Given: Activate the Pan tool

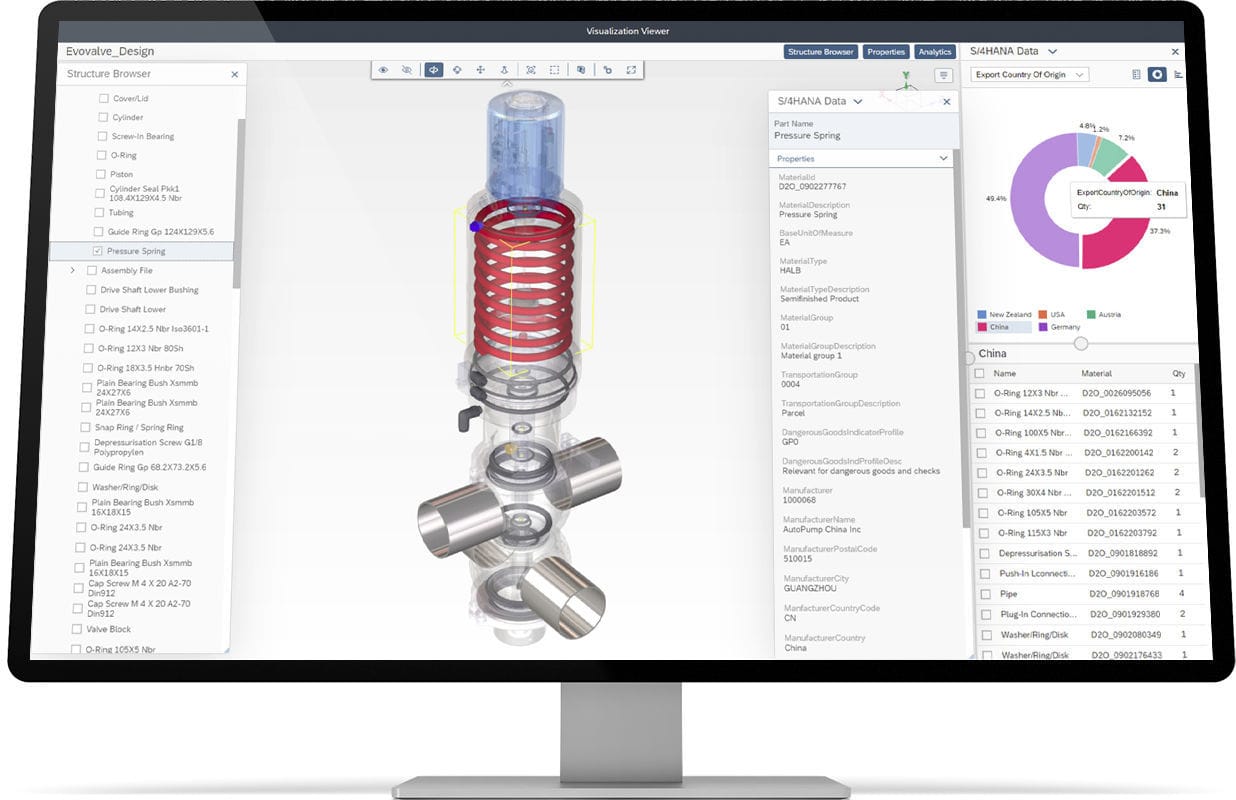Looking at the screenshot, I should (481, 70).
